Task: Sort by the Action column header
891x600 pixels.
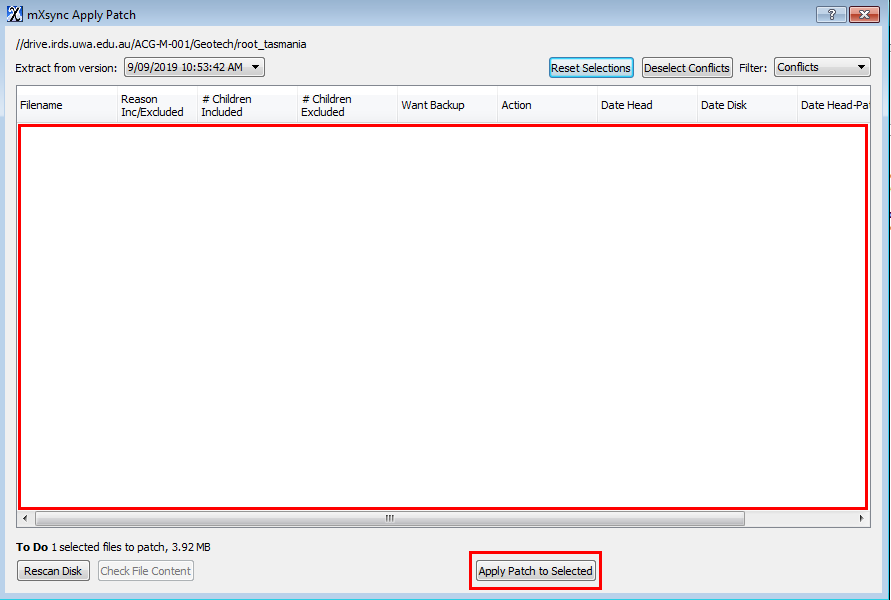Action: point(546,105)
